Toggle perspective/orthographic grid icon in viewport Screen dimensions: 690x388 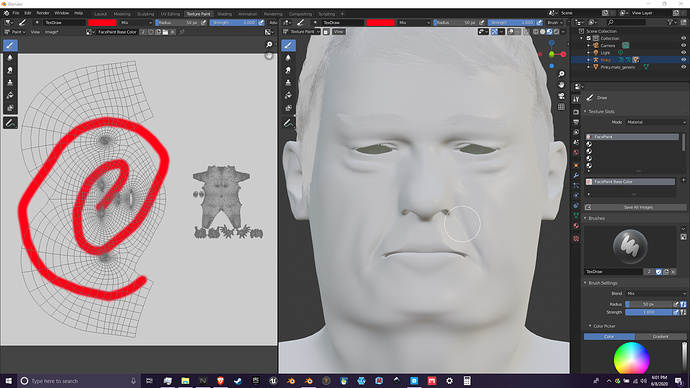click(x=561, y=107)
